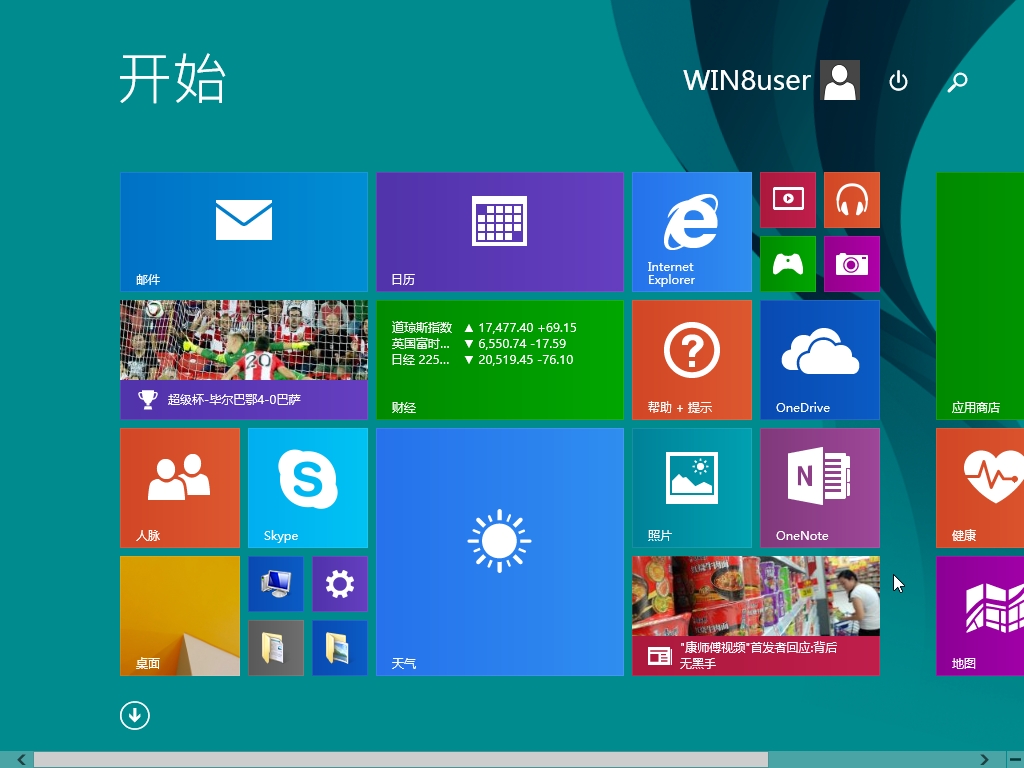Image resolution: width=1024 pixels, height=768 pixels.
Task: Click the power options button
Action: pyautogui.click(x=899, y=81)
